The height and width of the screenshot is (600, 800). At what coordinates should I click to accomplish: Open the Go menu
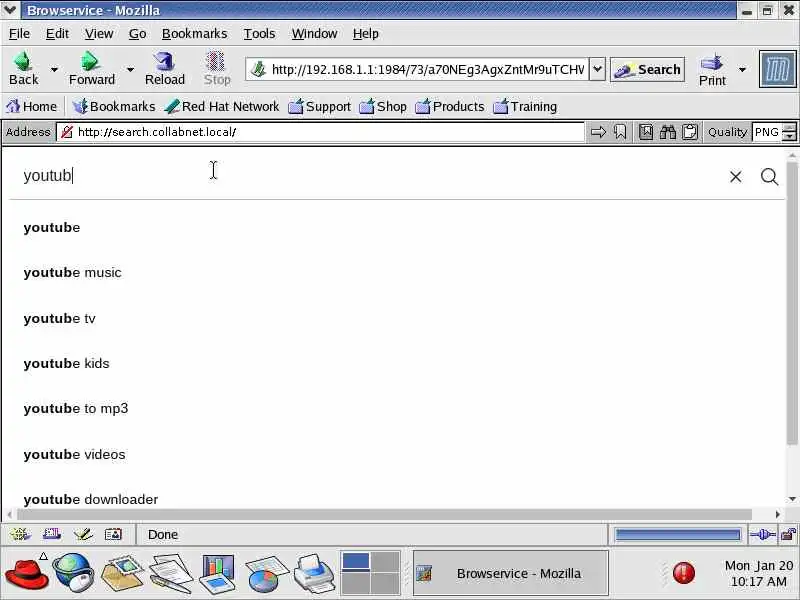(x=137, y=34)
